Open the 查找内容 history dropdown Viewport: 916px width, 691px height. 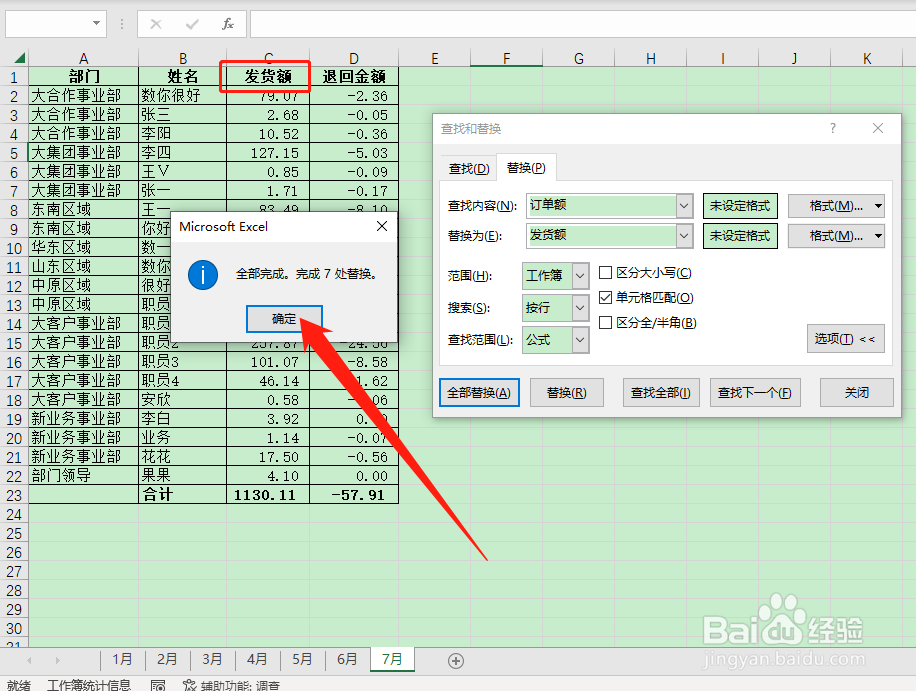[x=684, y=206]
